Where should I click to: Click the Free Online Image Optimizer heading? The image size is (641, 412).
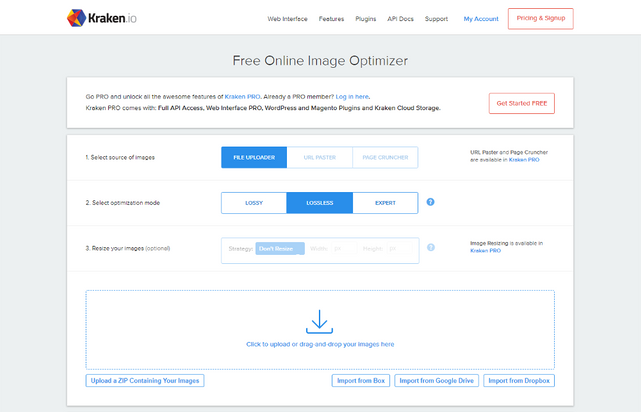tap(320, 60)
